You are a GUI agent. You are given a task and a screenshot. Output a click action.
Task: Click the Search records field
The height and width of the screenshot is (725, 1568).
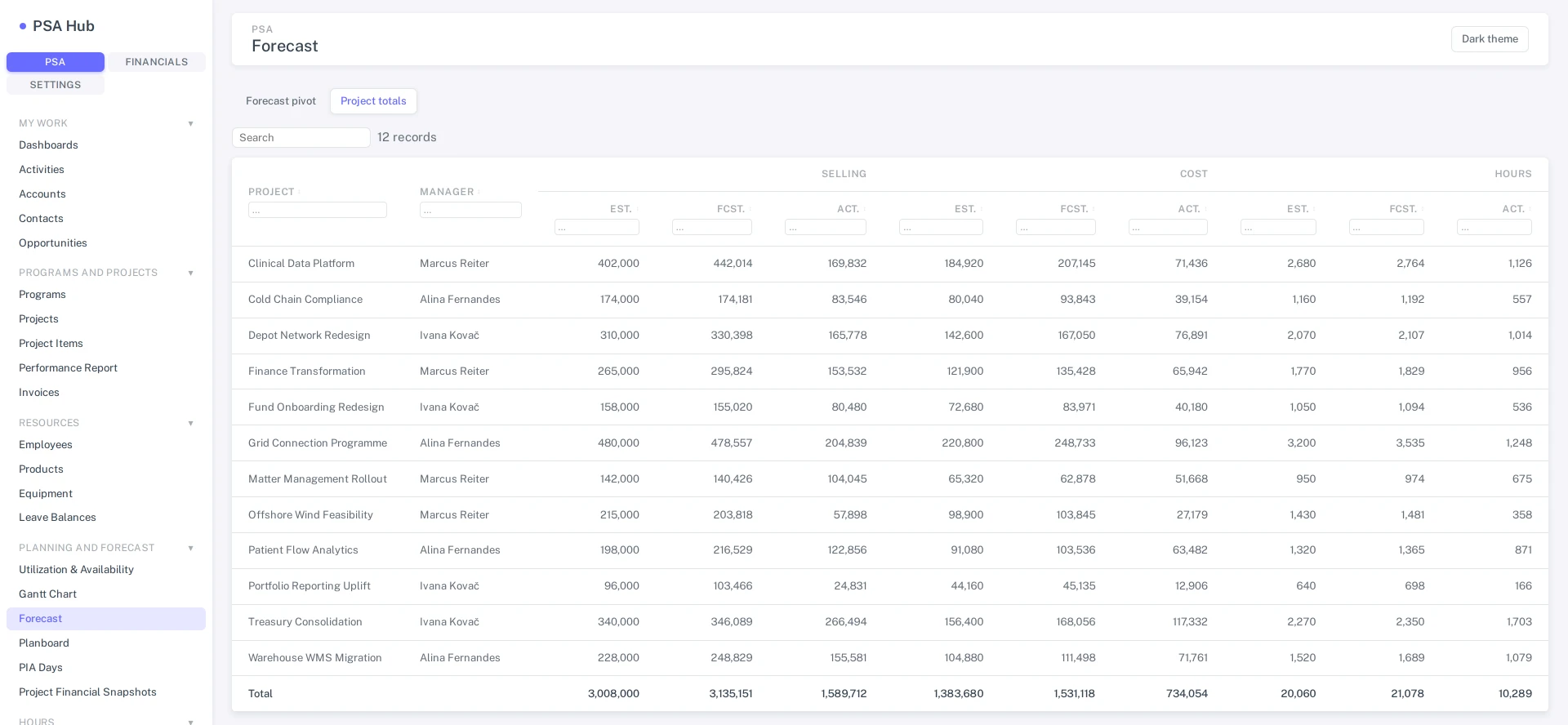[301, 138]
